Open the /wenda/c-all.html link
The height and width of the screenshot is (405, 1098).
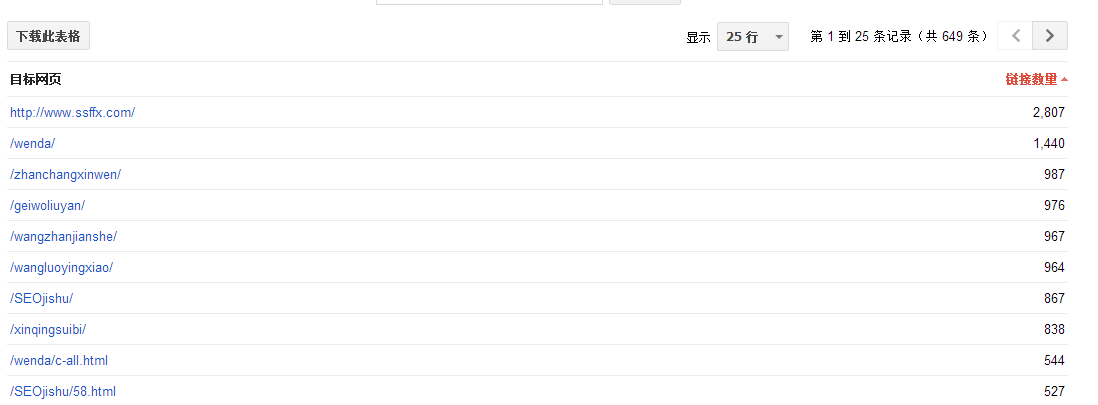click(x=59, y=360)
